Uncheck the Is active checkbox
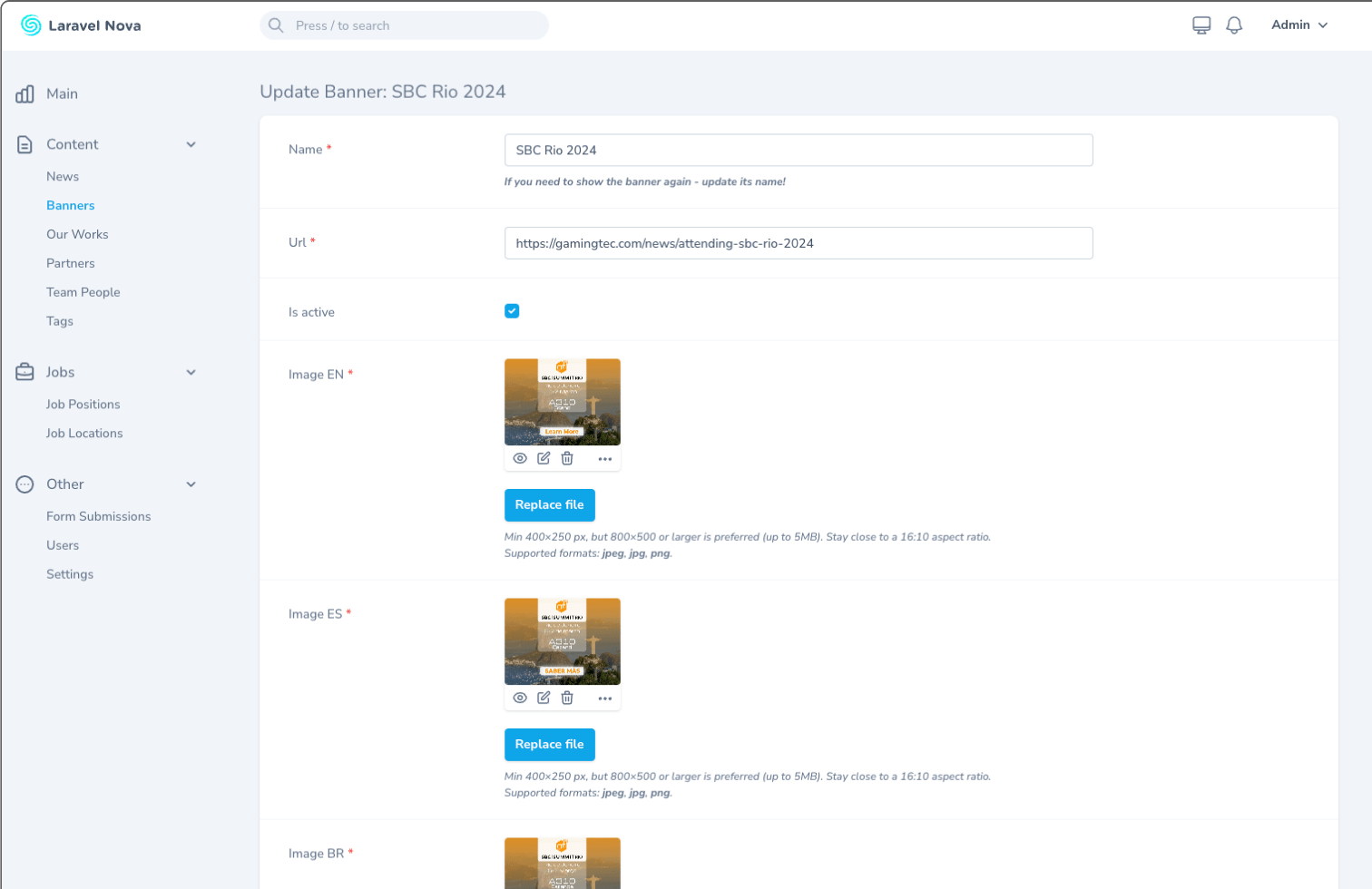Image resolution: width=1372 pixels, height=889 pixels. click(512, 311)
